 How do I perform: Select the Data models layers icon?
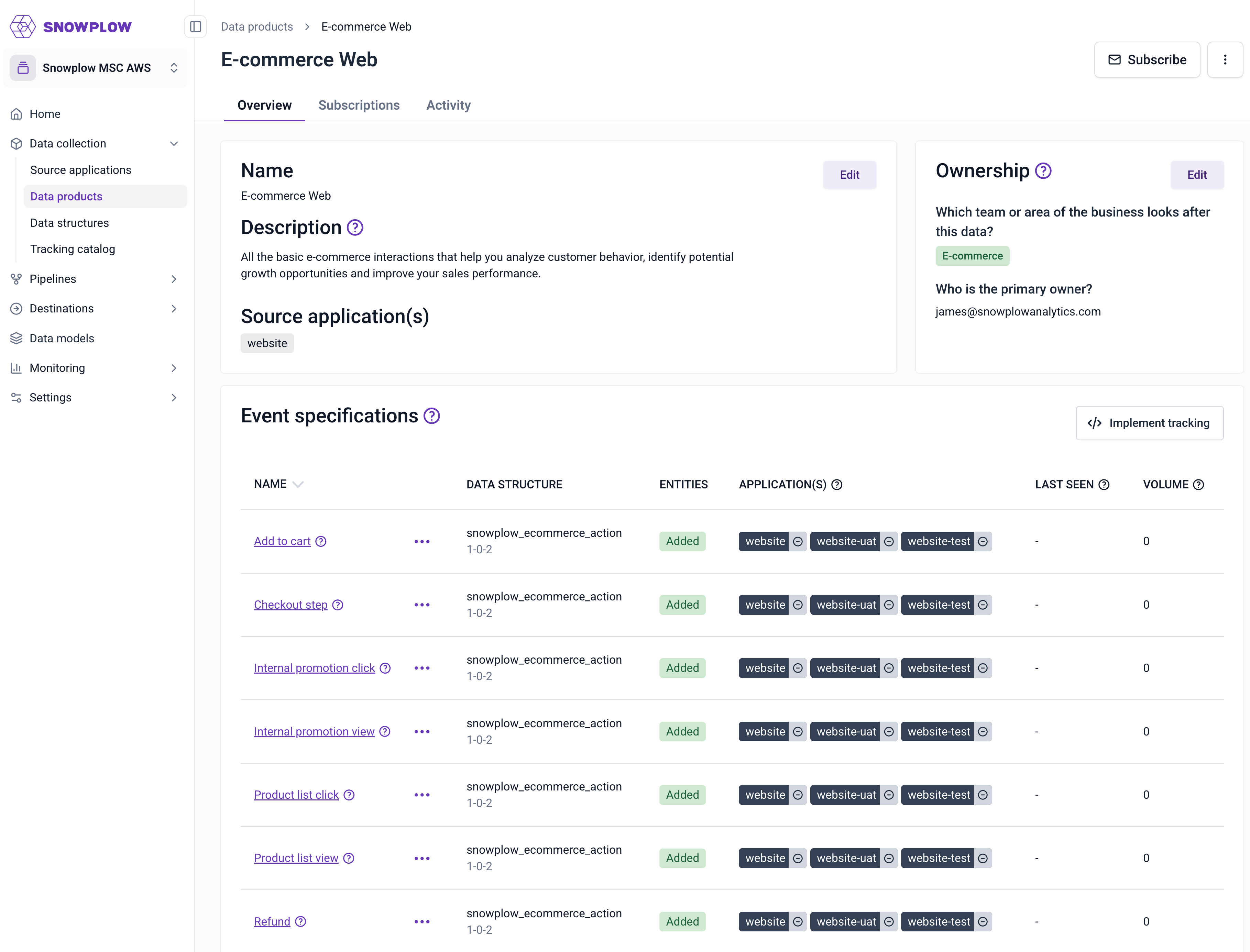click(17, 338)
